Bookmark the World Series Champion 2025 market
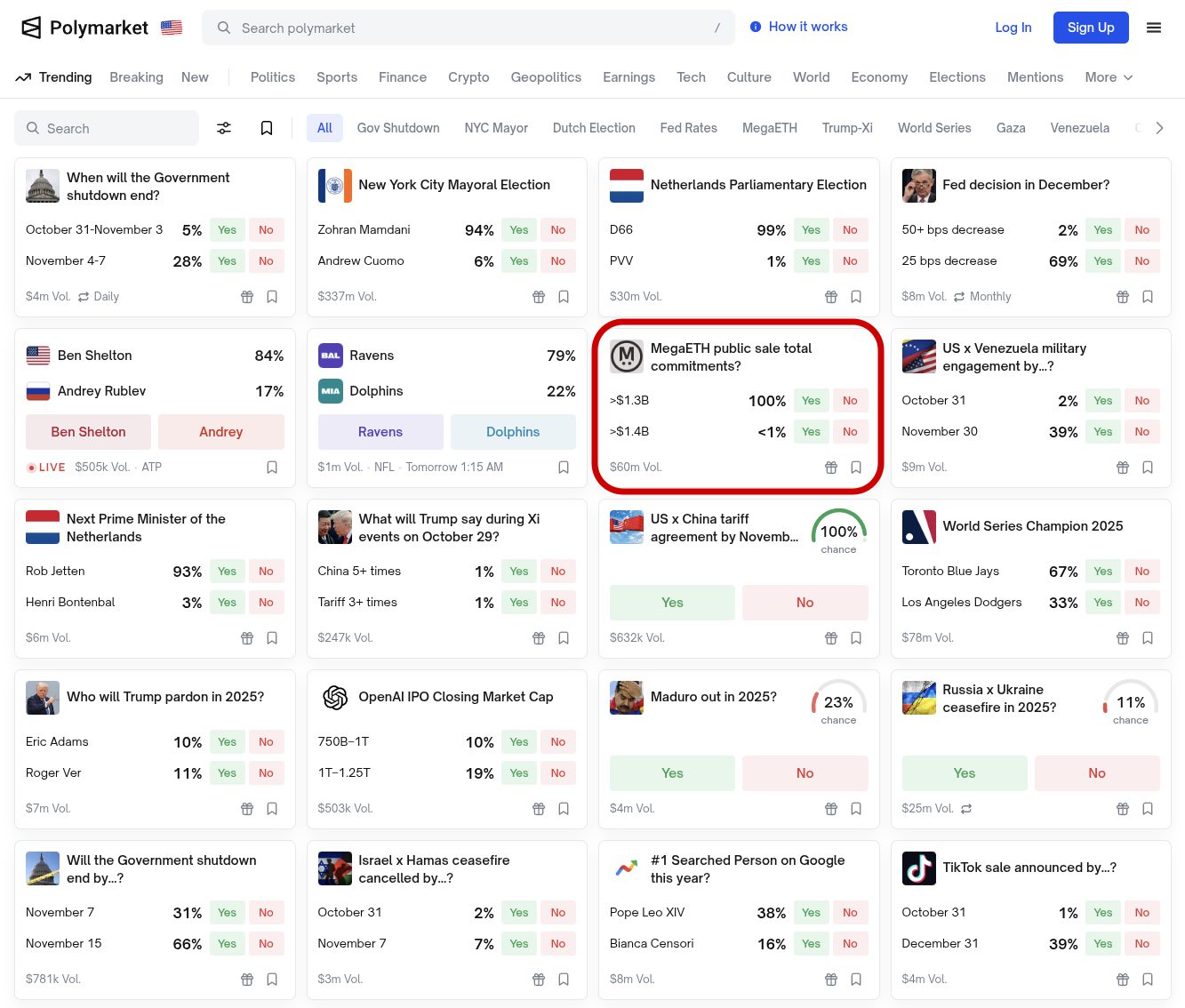This screenshot has height=1008, width=1185. coord(1148,638)
